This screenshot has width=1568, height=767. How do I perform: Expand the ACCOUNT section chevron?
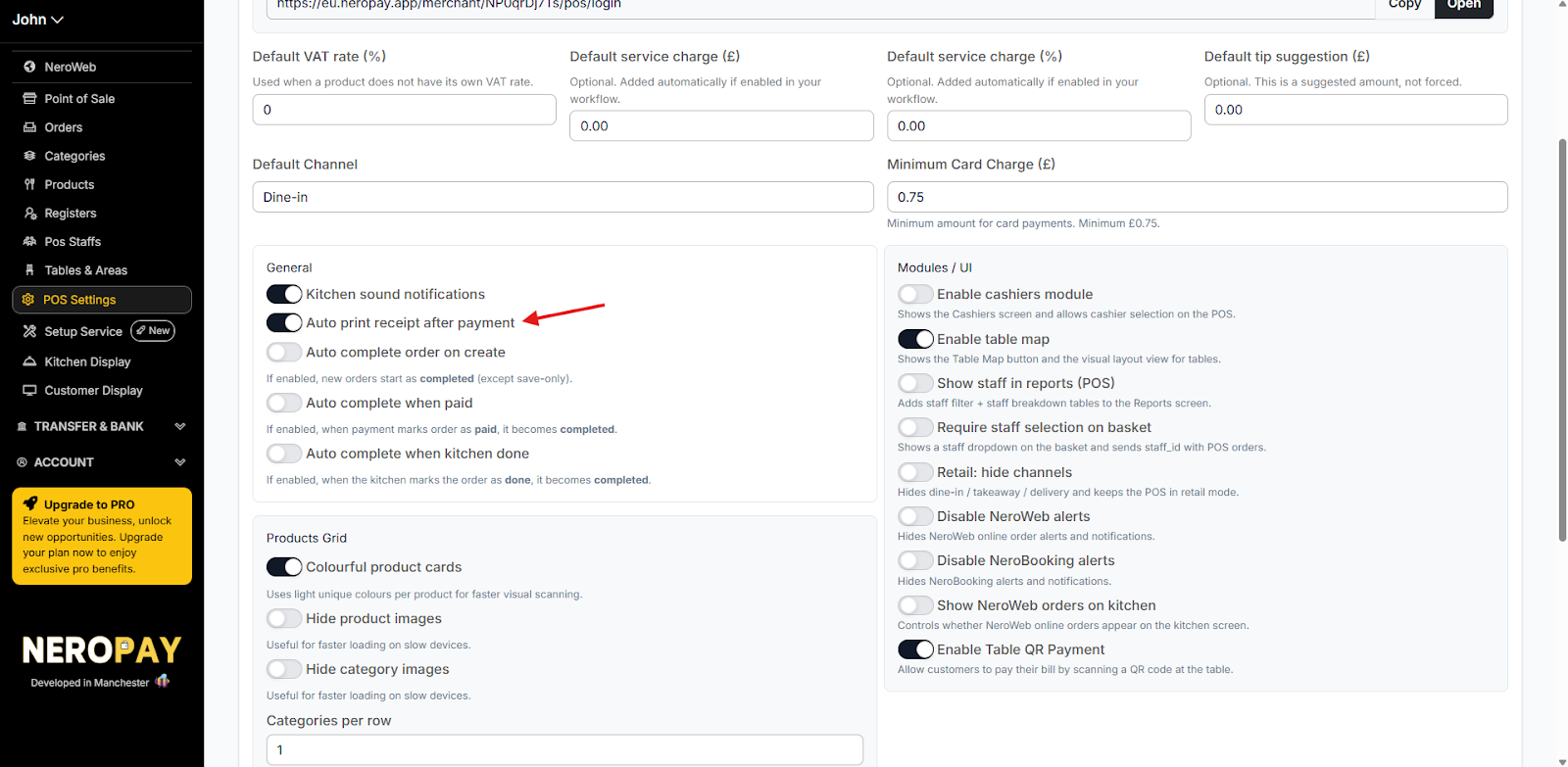pyautogui.click(x=179, y=462)
